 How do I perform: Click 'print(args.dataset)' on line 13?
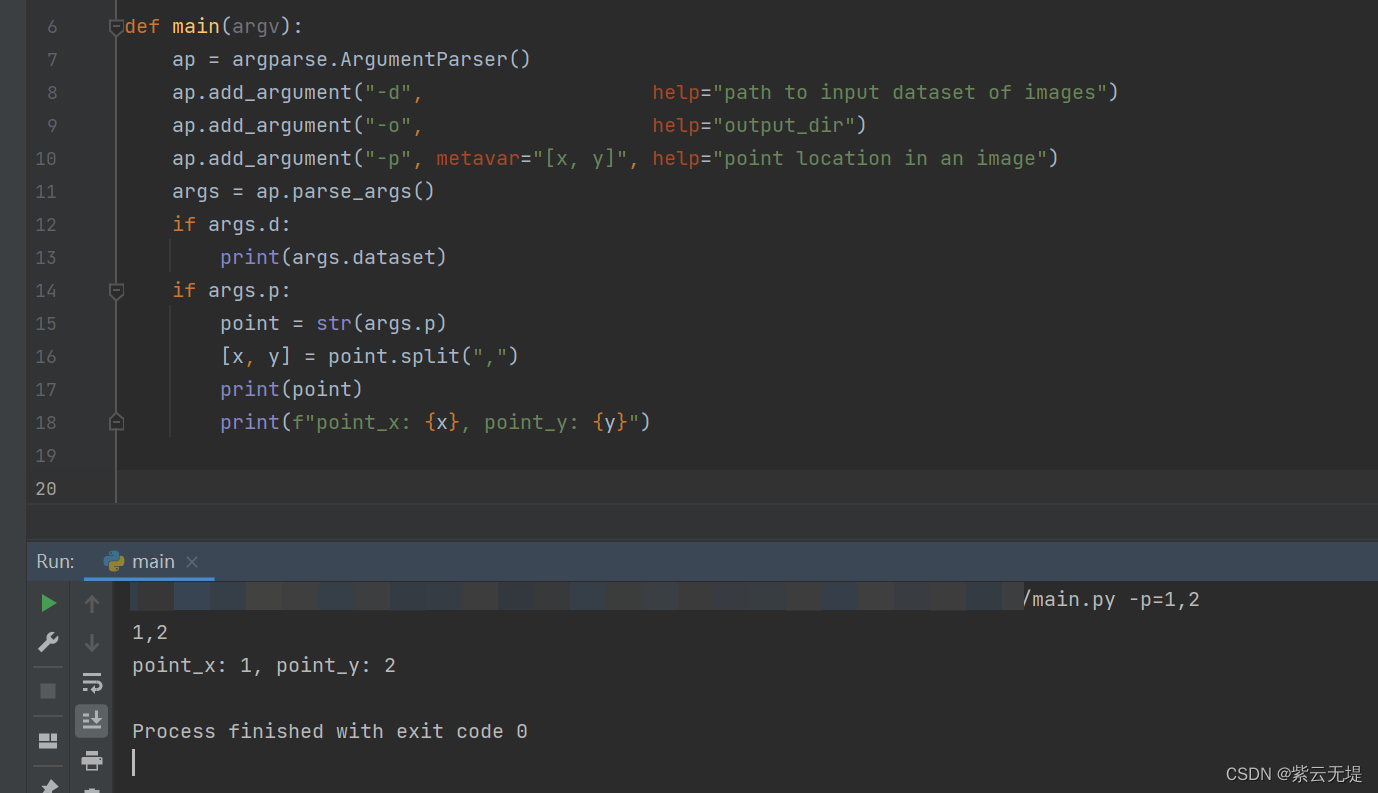(x=333, y=258)
